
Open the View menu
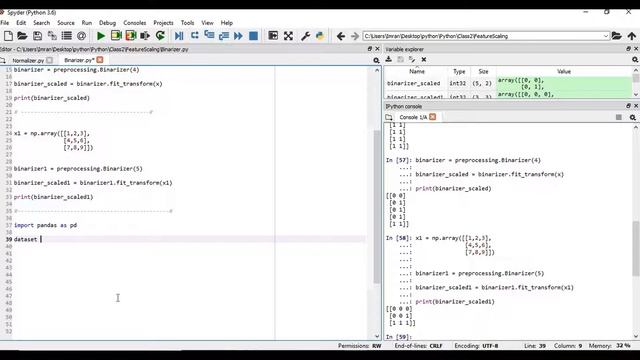click(207, 23)
